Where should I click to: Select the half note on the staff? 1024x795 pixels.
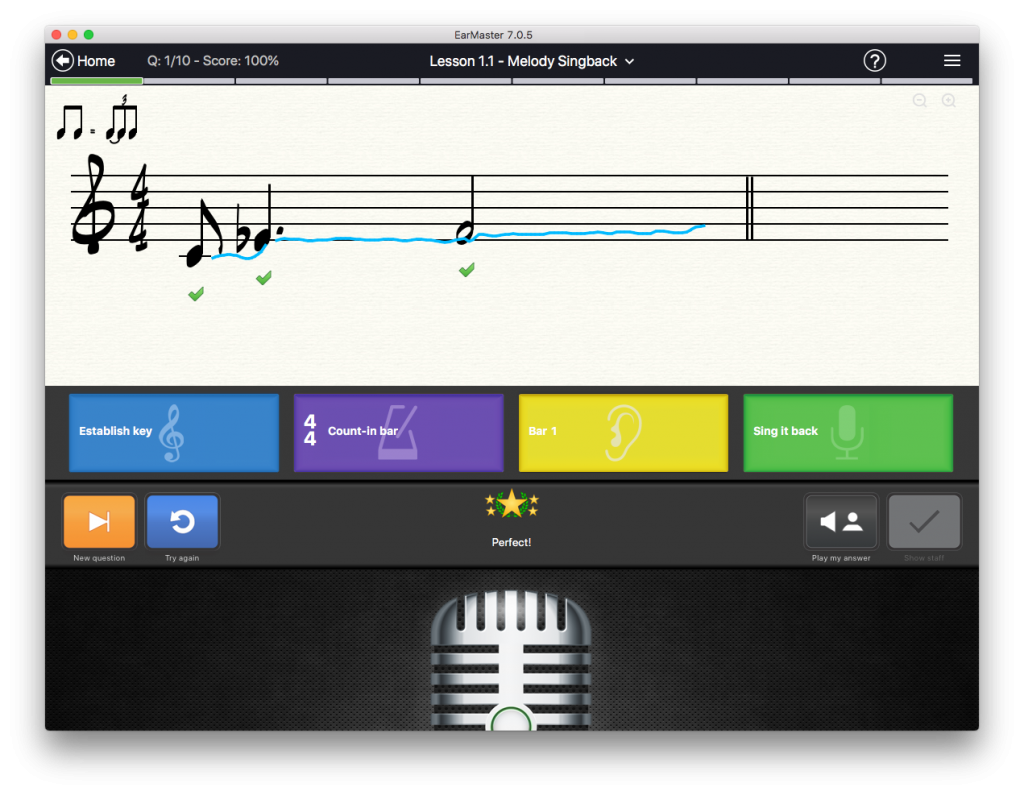pos(465,232)
